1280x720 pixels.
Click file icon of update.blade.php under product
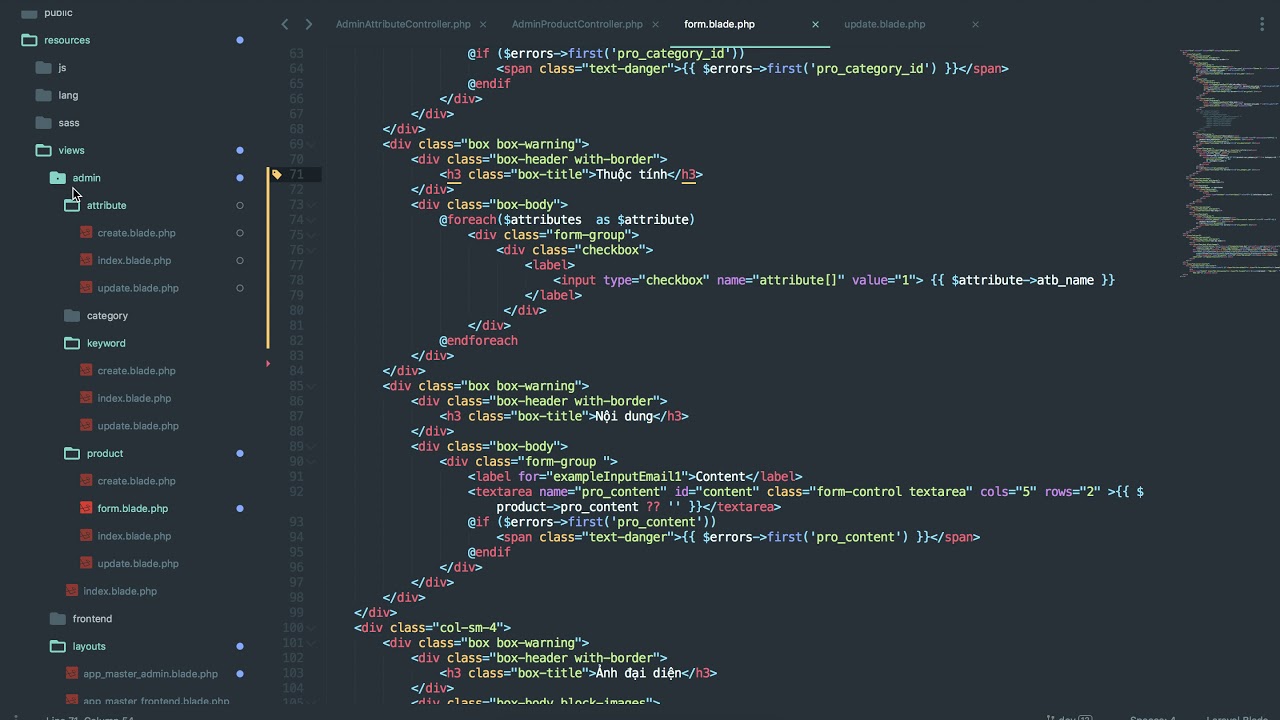pyautogui.click(x=87, y=564)
